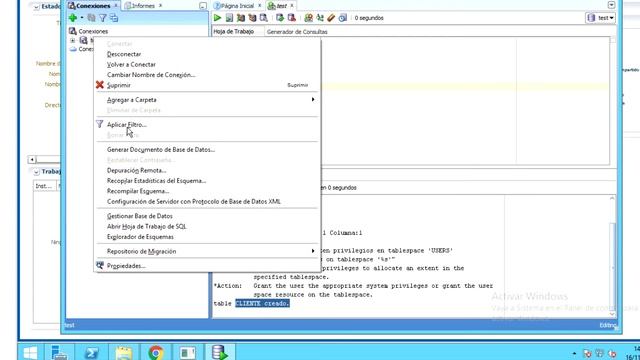Choose Explorador de Esquemas

tap(207, 237)
